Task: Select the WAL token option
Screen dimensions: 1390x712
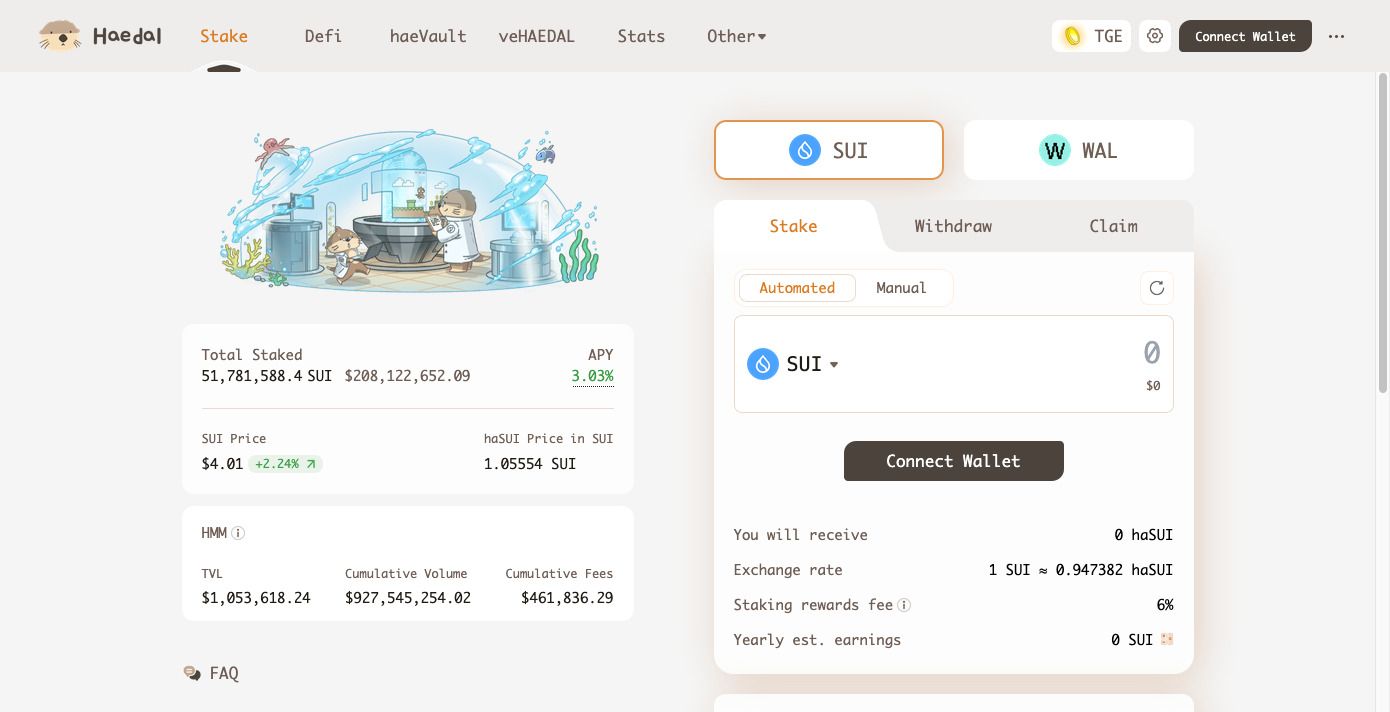Action: pos(1078,150)
